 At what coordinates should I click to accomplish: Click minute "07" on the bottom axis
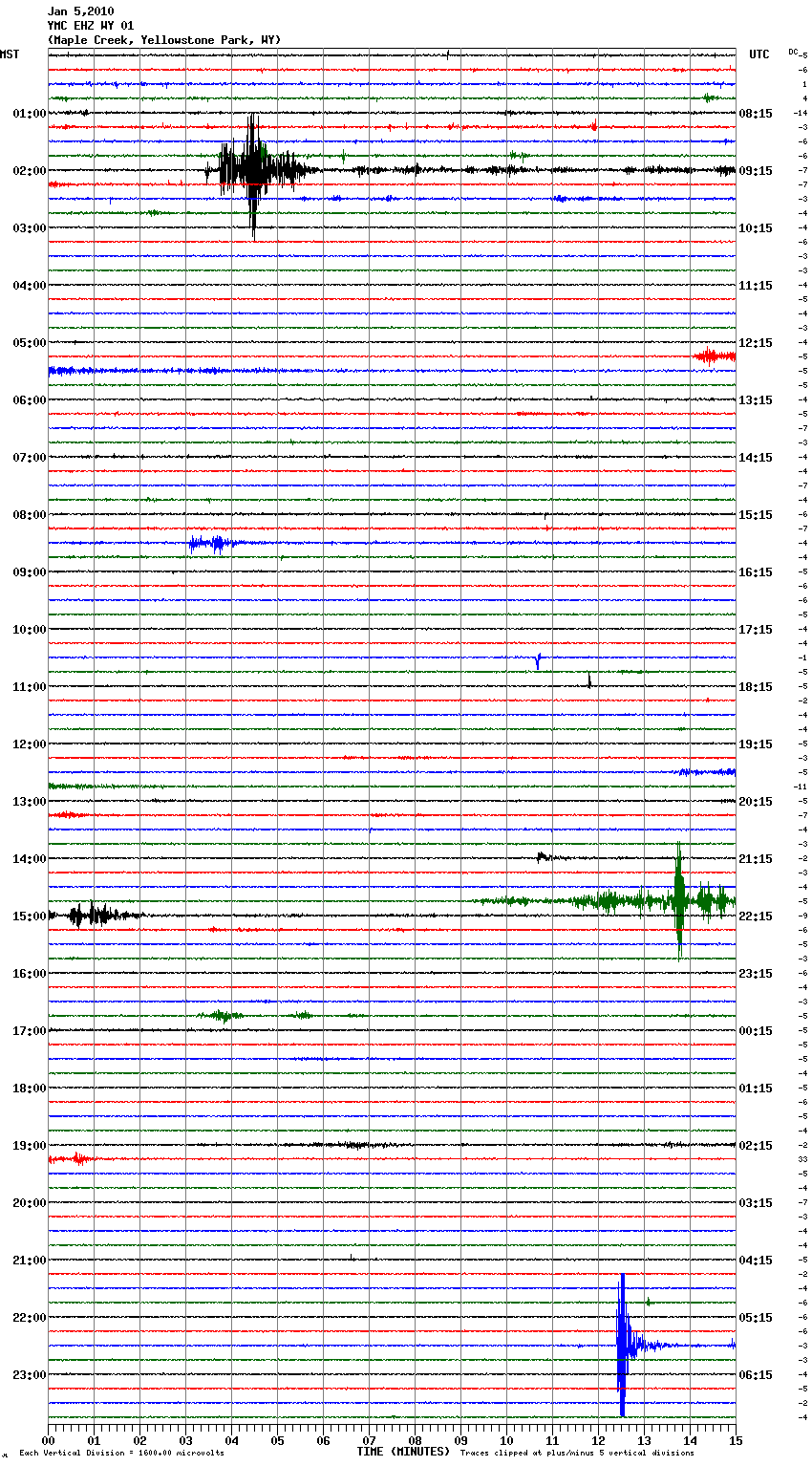point(369,1439)
